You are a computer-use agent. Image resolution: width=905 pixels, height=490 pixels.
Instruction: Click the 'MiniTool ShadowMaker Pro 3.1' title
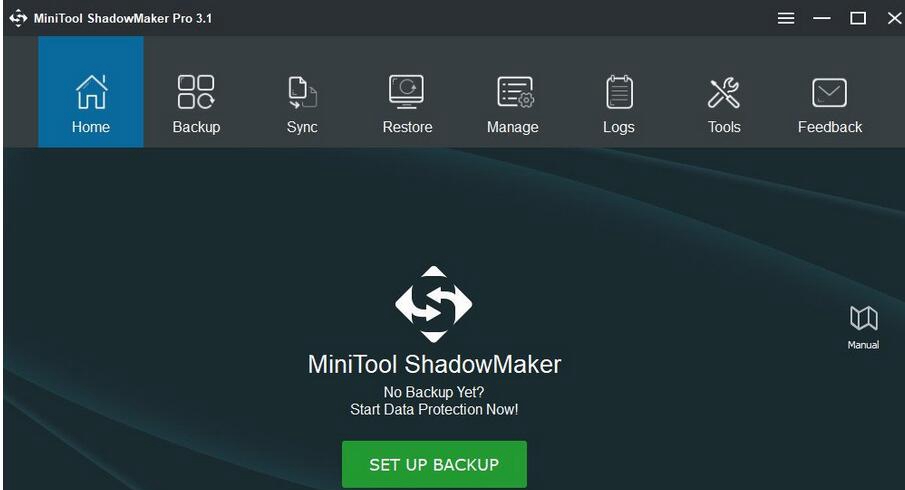(x=122, y=18)
